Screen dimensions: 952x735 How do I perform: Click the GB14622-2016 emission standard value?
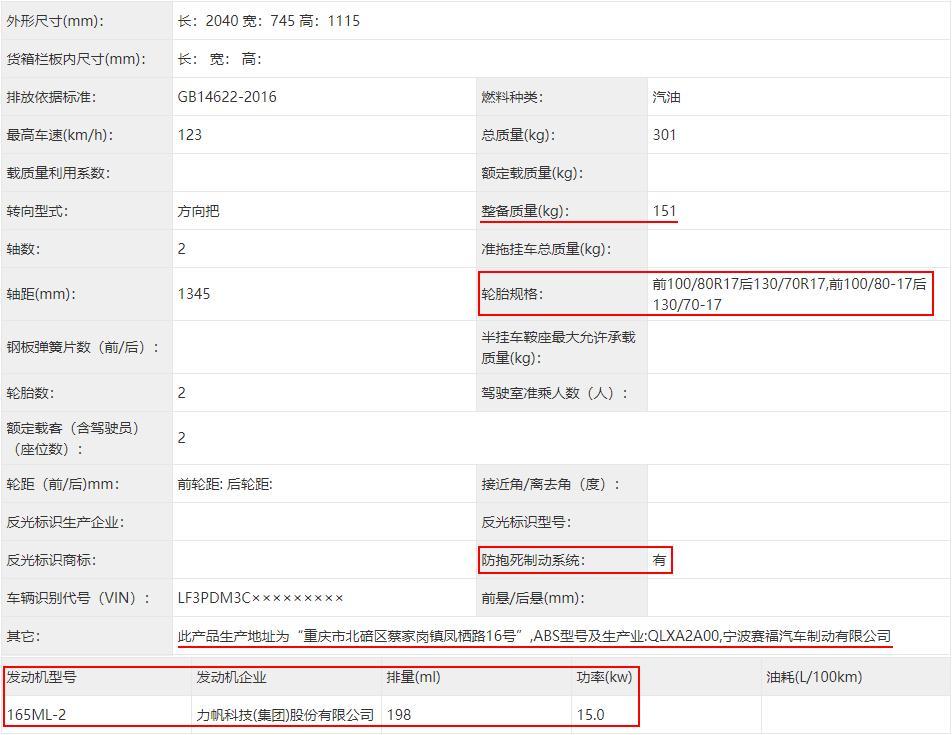click(x=227, y=97)
